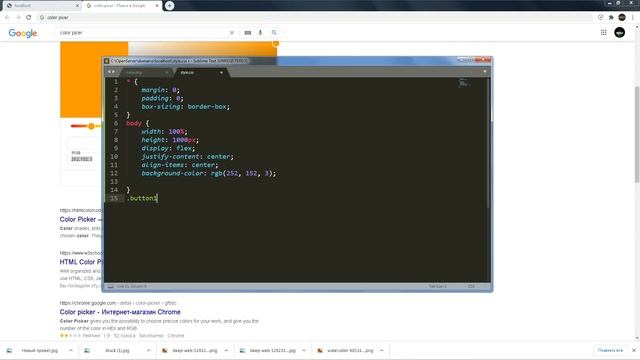Viewport: 640px width, 360px height.
Task: Click Chrome page vertical scrollbar
Action: pyautogui.click(x=637, y=135)
